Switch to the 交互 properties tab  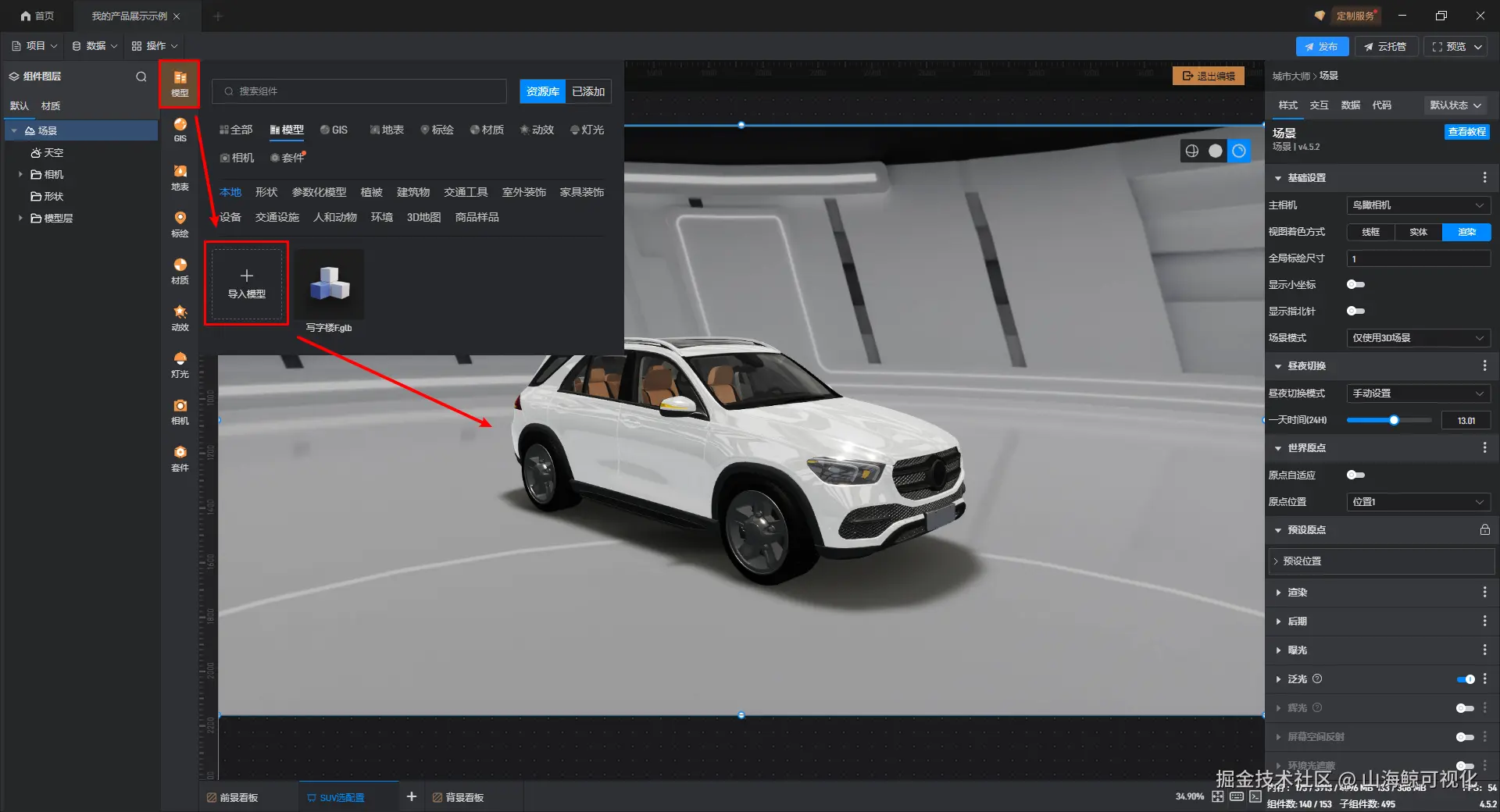[x=1320, y=105]
